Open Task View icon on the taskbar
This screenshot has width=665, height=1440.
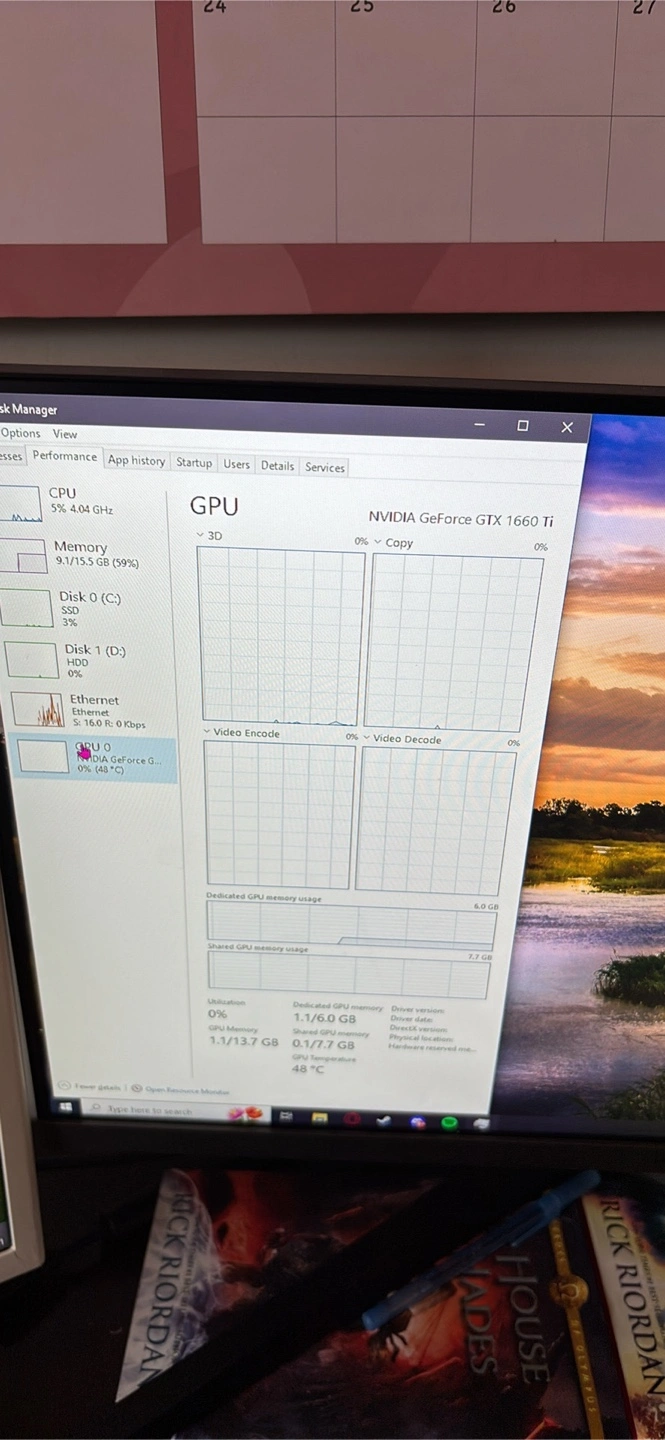[x=285, y=1115]
